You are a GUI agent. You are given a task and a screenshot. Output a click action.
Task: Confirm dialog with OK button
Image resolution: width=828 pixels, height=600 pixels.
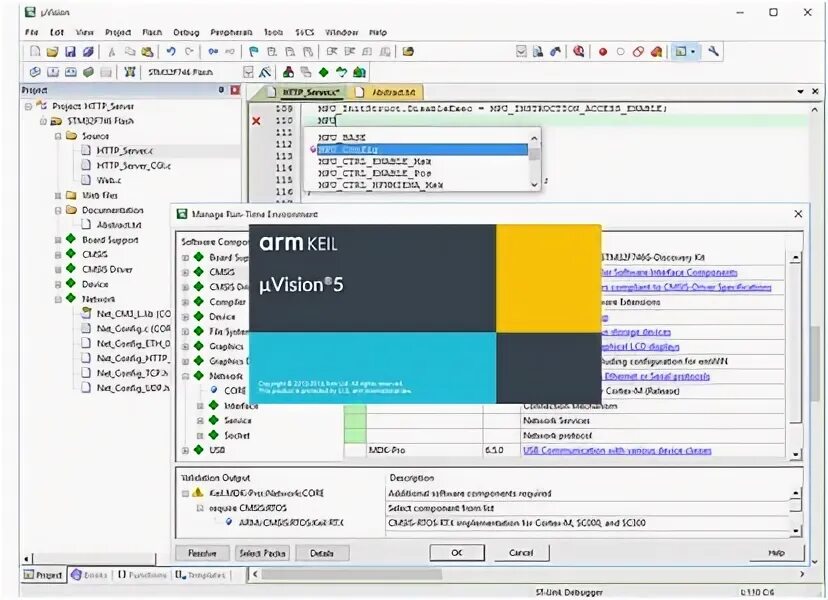[457, 552]
